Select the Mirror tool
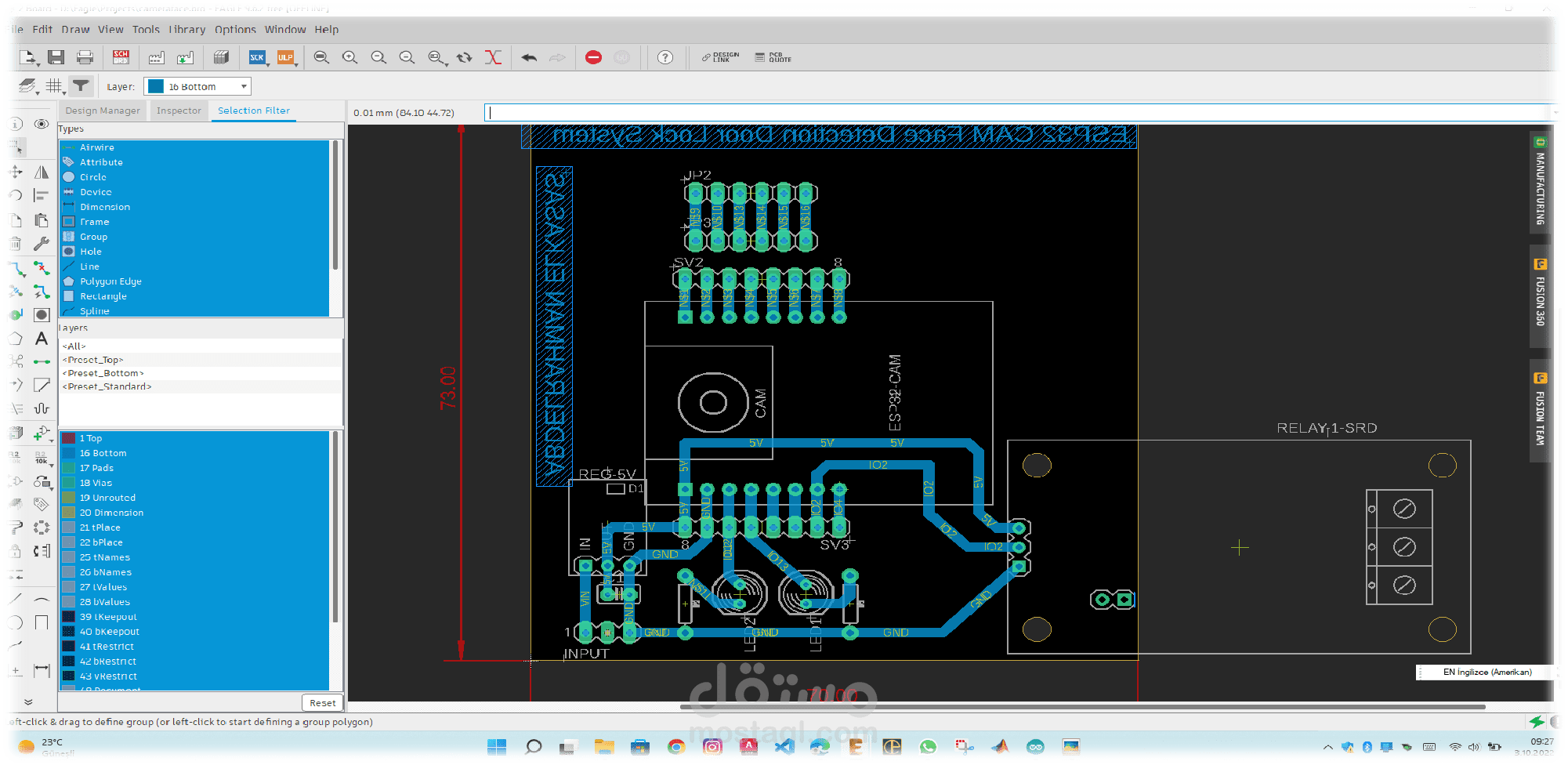Image resolution: width=1568 pixels, height=765 pixels. pyautogui.click(x=42, y=172)
